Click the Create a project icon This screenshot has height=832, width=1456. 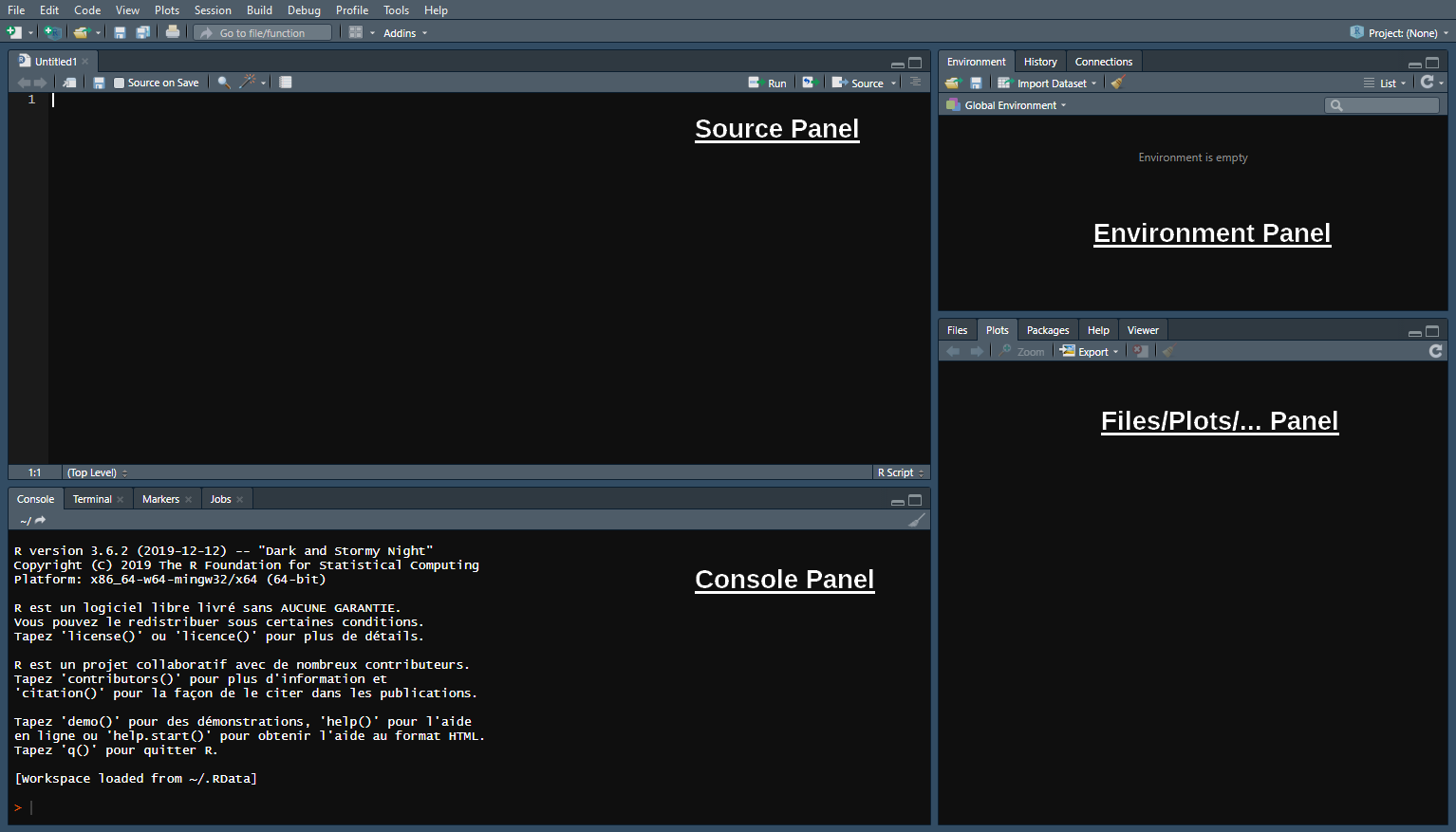coord(53,32)
